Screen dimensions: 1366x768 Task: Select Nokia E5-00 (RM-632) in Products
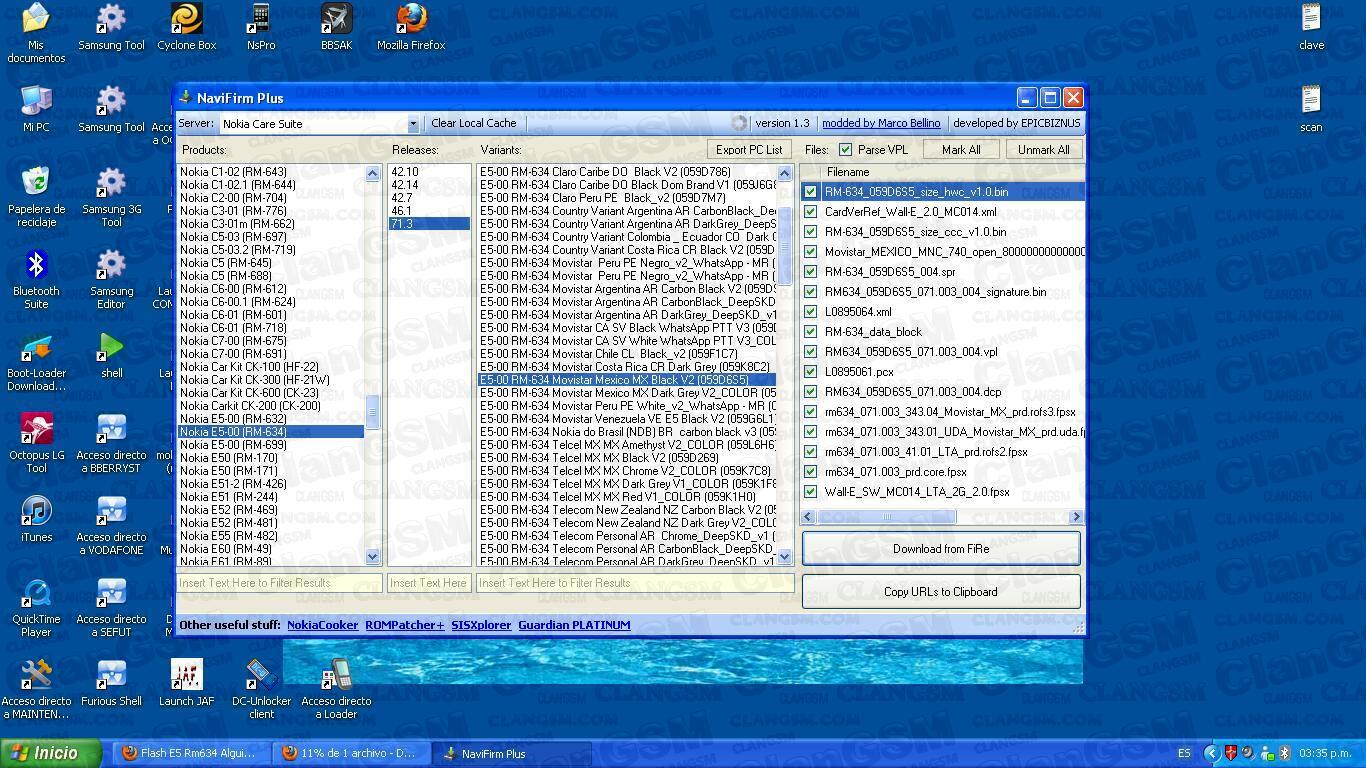coord(271,419)
